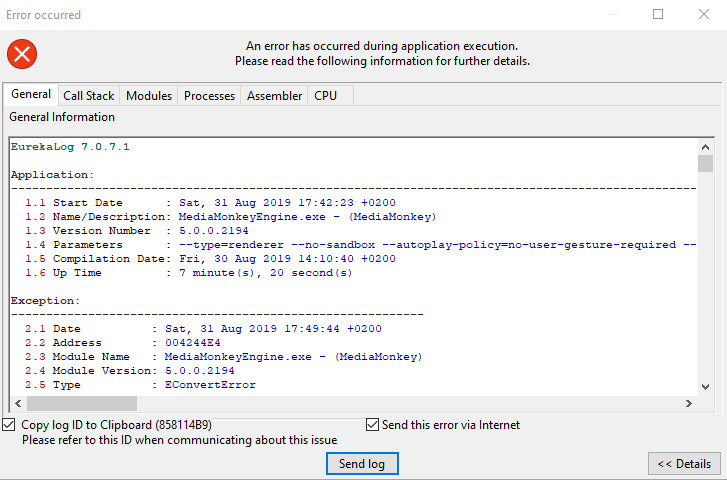This screenshot has height=480, width=727.
Task: Switch to the Call Stack tab
Action: (x=88, y=96)
